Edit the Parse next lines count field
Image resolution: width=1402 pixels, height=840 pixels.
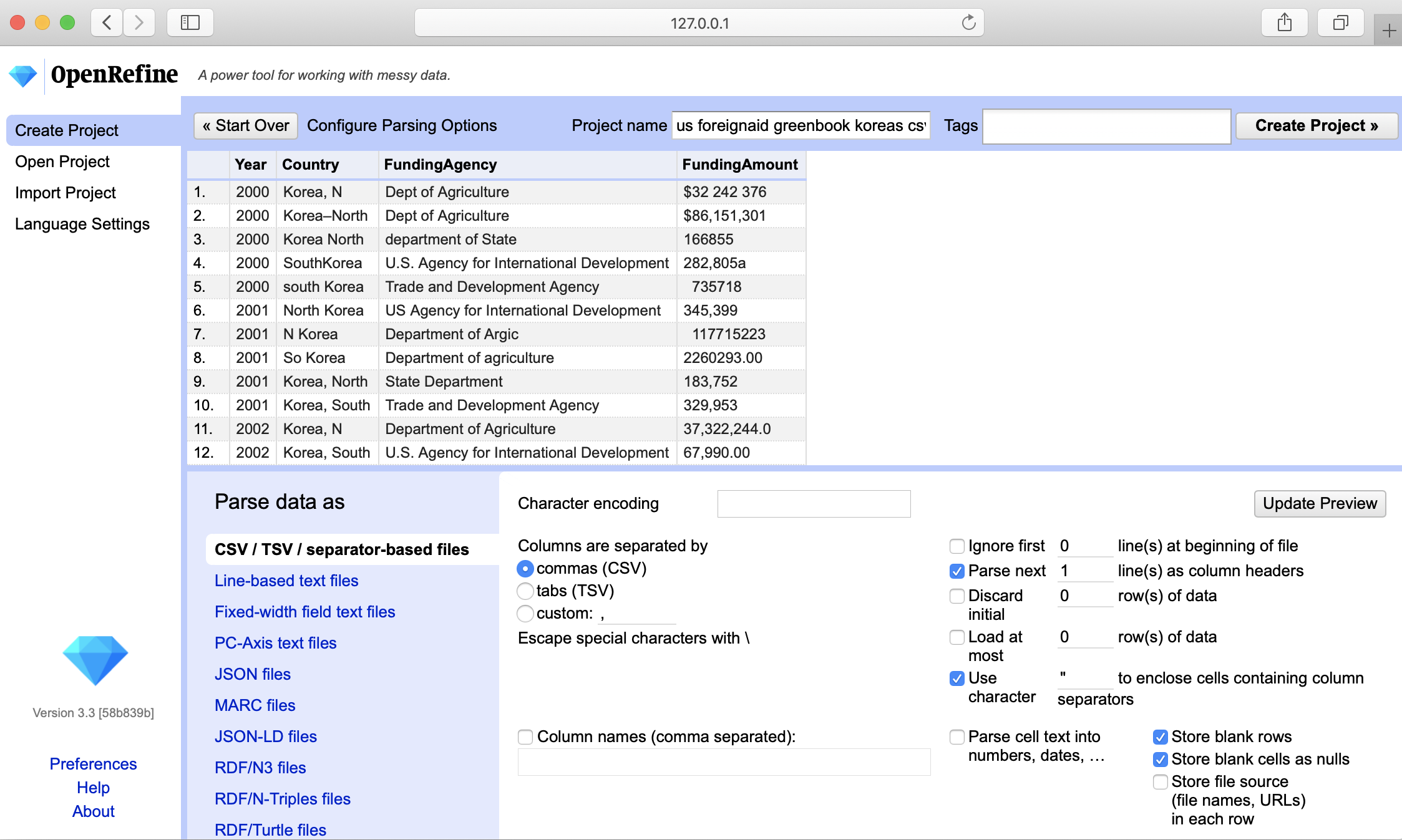[x=1085, y=571]
